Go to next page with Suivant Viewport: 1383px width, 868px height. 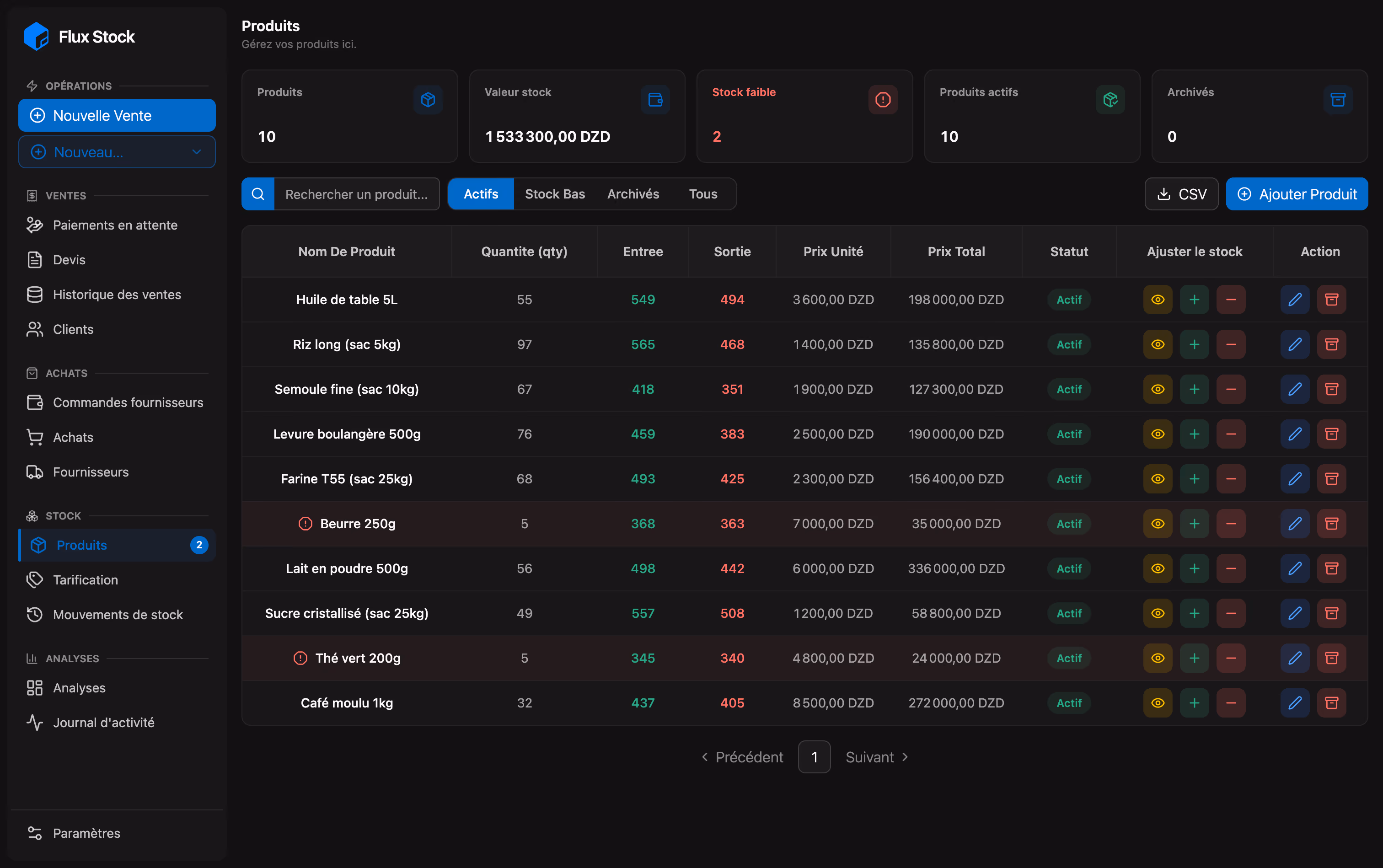877,757
